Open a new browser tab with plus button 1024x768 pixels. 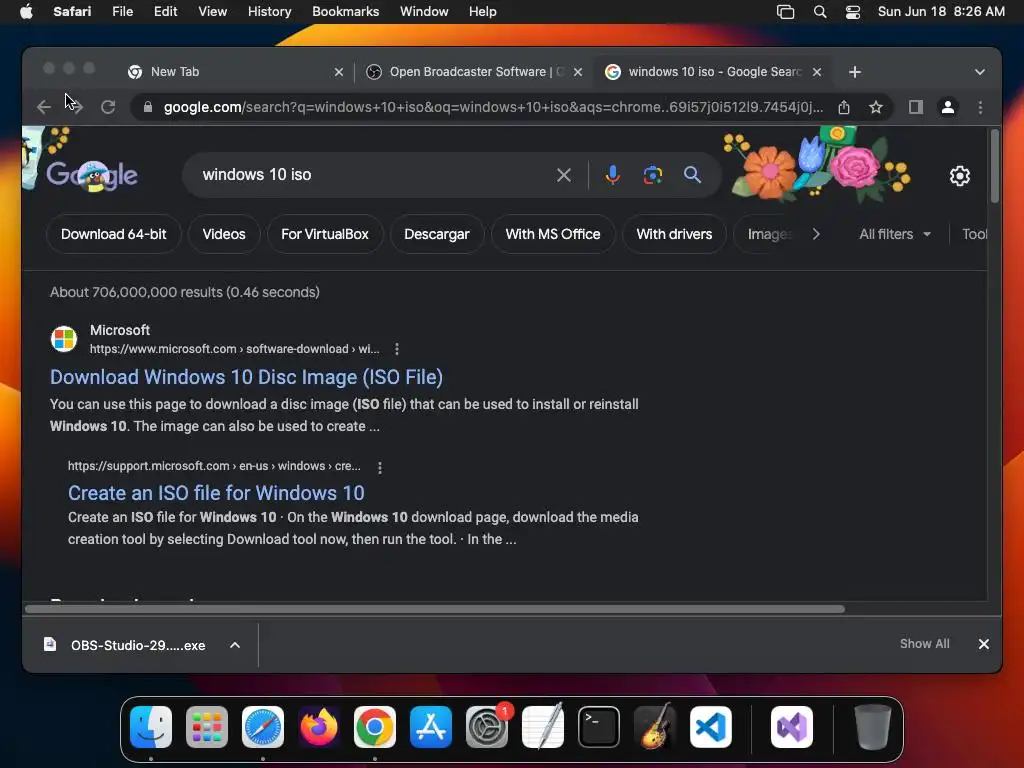855,72
